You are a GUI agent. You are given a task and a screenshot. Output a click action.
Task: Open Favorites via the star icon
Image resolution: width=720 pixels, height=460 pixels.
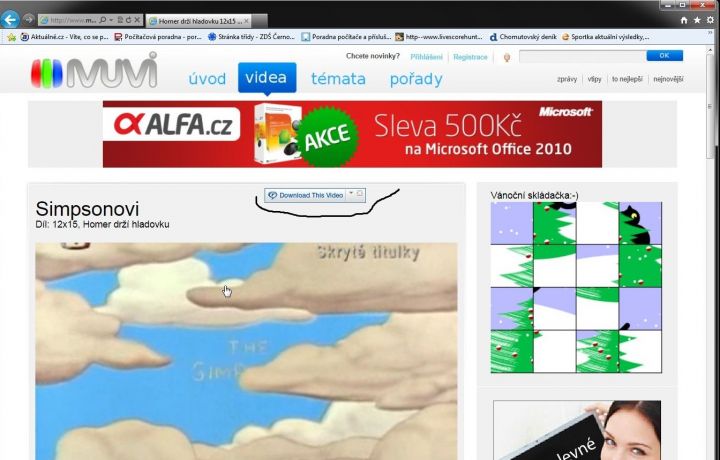coord(697,20)
